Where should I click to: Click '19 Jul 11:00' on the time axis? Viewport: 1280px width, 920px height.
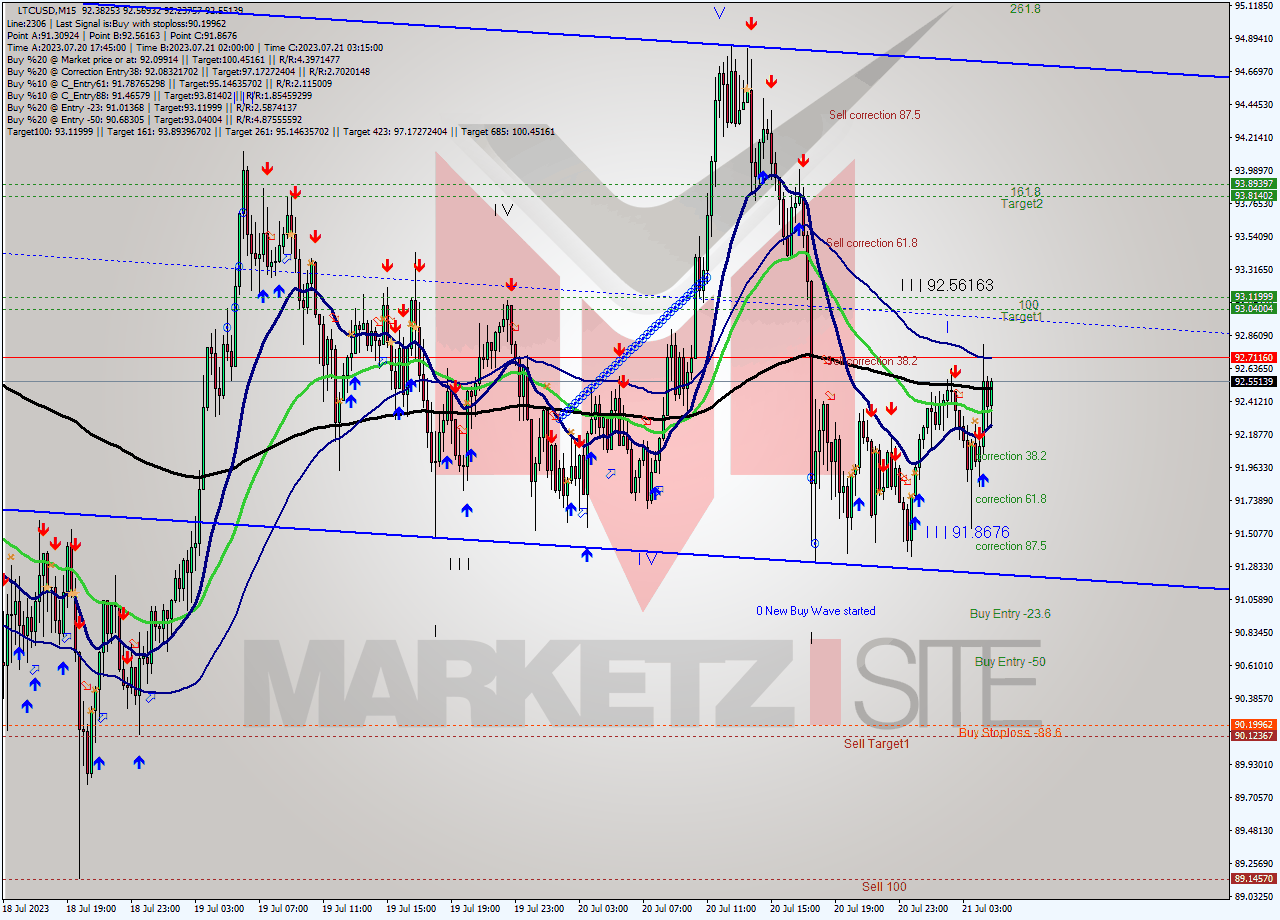pyautogui.click(x=347, y=910)
